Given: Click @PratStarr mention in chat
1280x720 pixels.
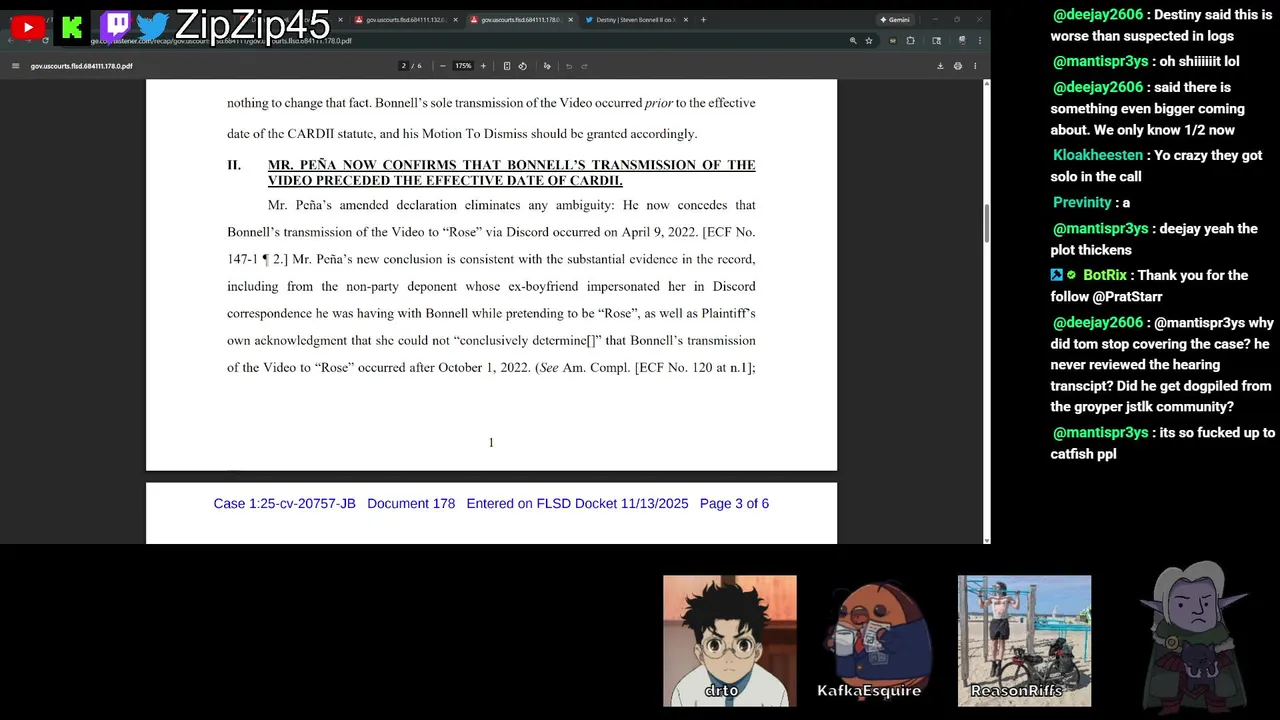Looking at the screenshot, I should coord(1139,296).
